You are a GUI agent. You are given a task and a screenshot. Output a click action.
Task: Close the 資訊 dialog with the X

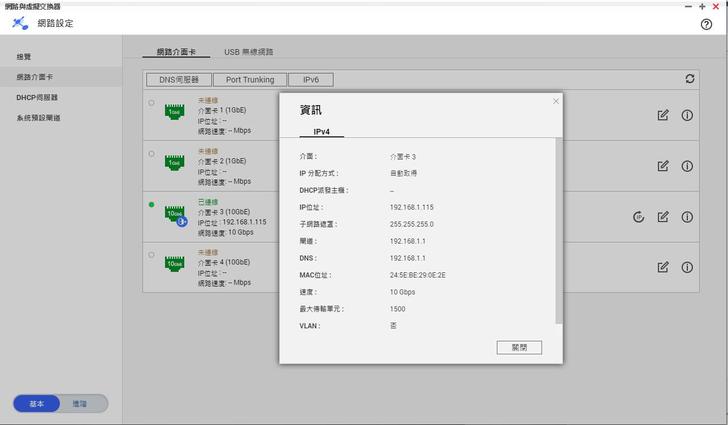pyautogui.click(x=556, y=101)
